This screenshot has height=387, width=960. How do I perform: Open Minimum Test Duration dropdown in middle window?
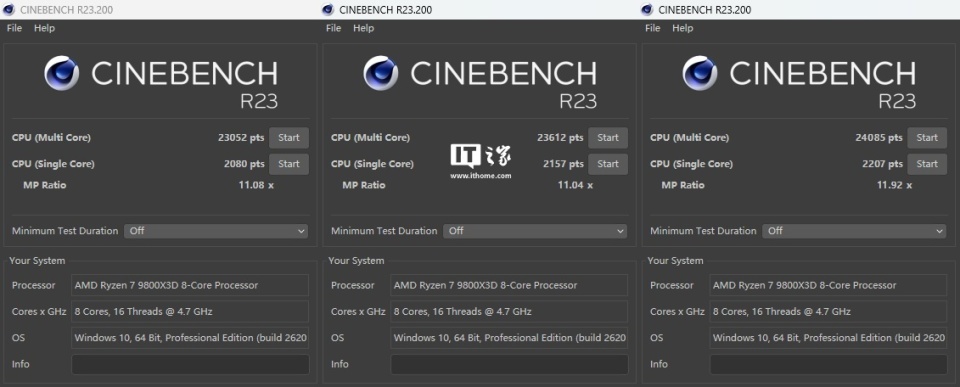click(535, 231)
